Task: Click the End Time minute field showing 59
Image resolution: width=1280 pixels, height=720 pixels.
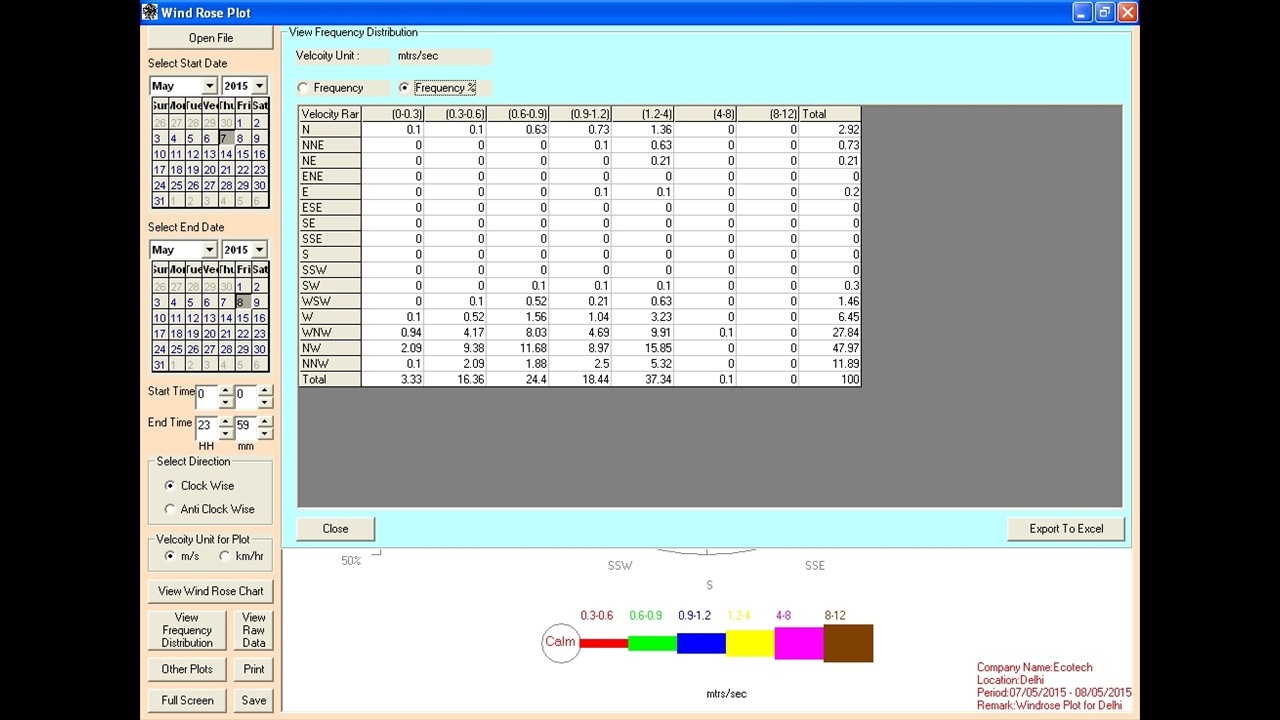Action: [x=245, y=427]
